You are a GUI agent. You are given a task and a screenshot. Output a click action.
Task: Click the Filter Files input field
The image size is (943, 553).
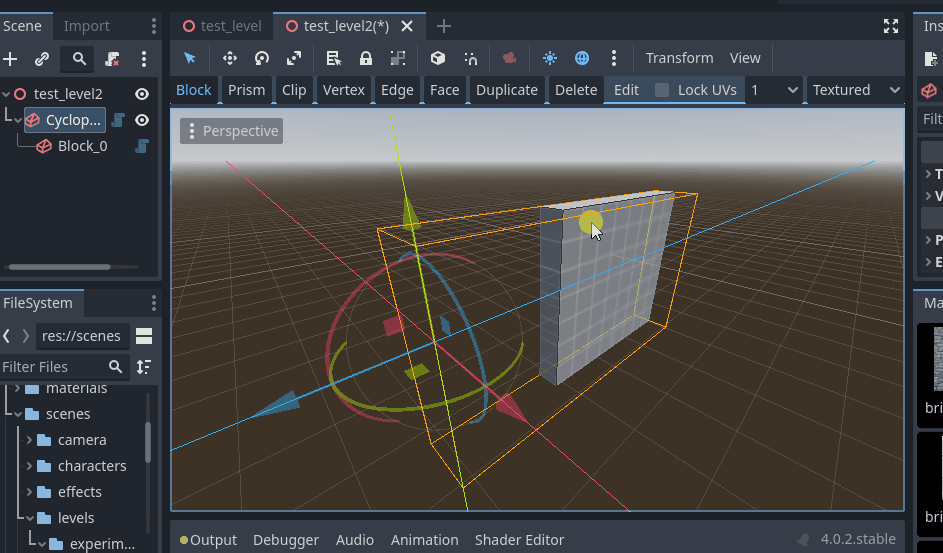65,367
